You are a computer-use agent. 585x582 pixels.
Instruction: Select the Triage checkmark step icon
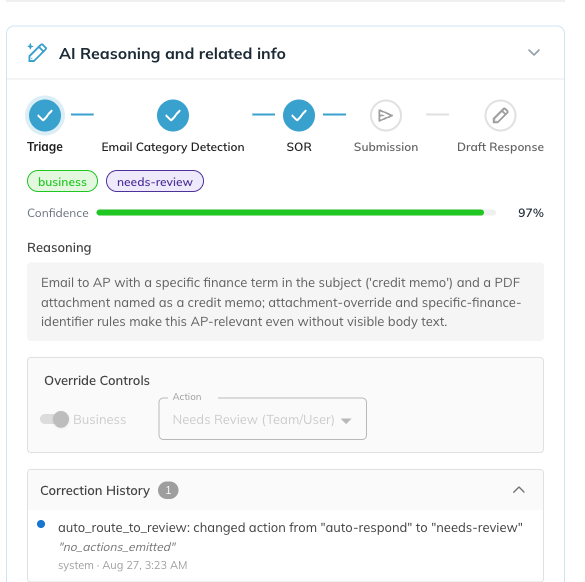[x=45, y=115]
